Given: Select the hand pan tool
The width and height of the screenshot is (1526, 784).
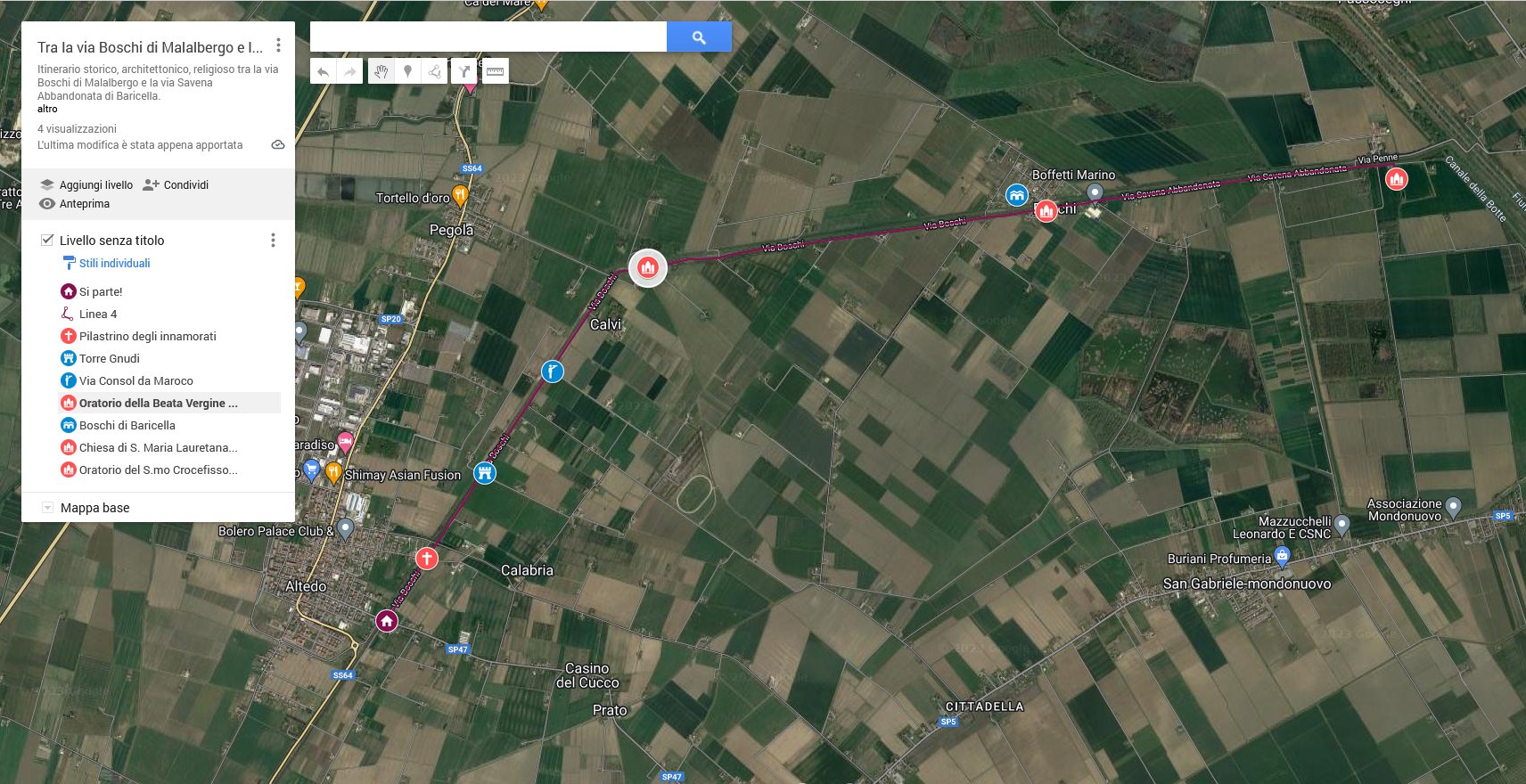Looking at the screenshot, I should click(x=381, y=72).
